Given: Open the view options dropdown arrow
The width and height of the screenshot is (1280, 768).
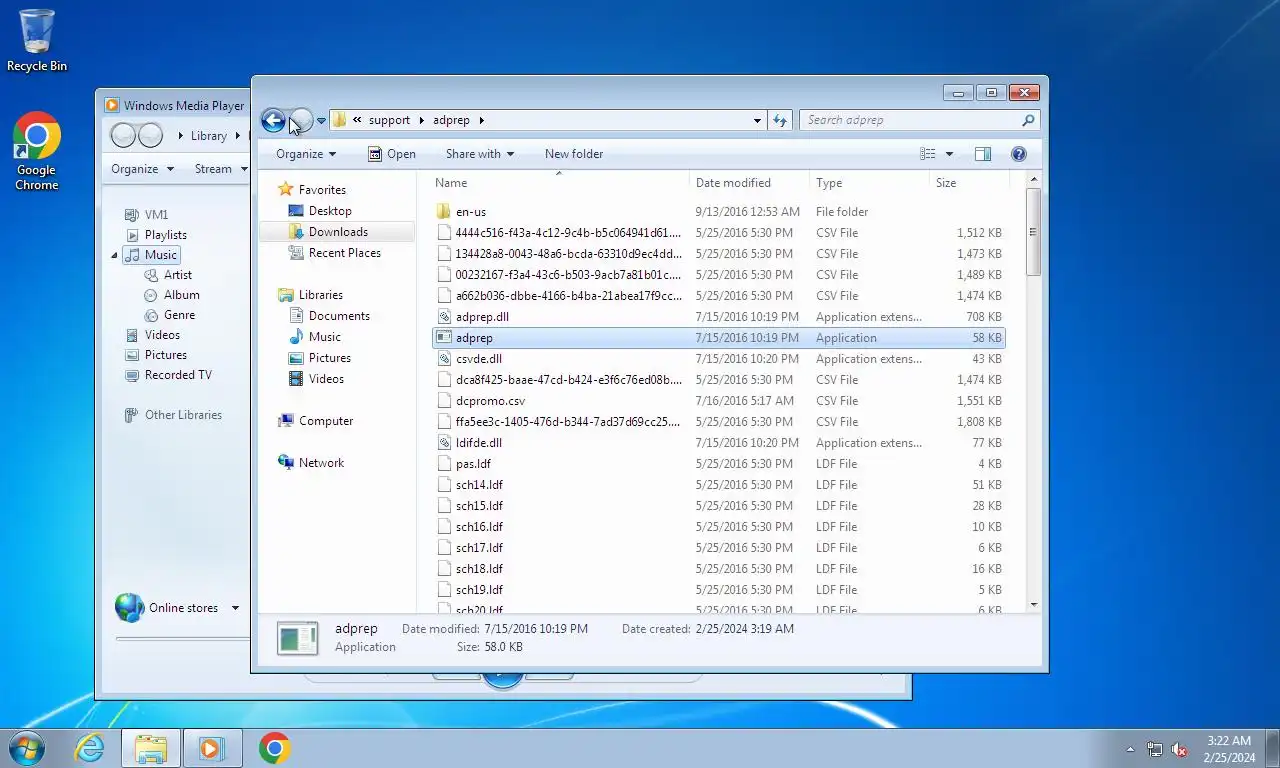Looking at the screenshot, I should tap(949, 154).
